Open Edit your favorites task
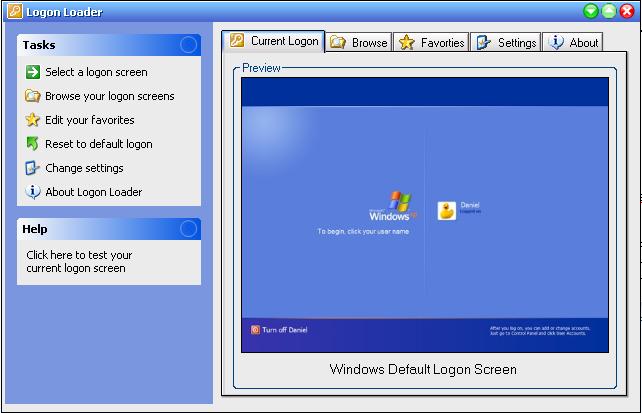 pos(90,120)
